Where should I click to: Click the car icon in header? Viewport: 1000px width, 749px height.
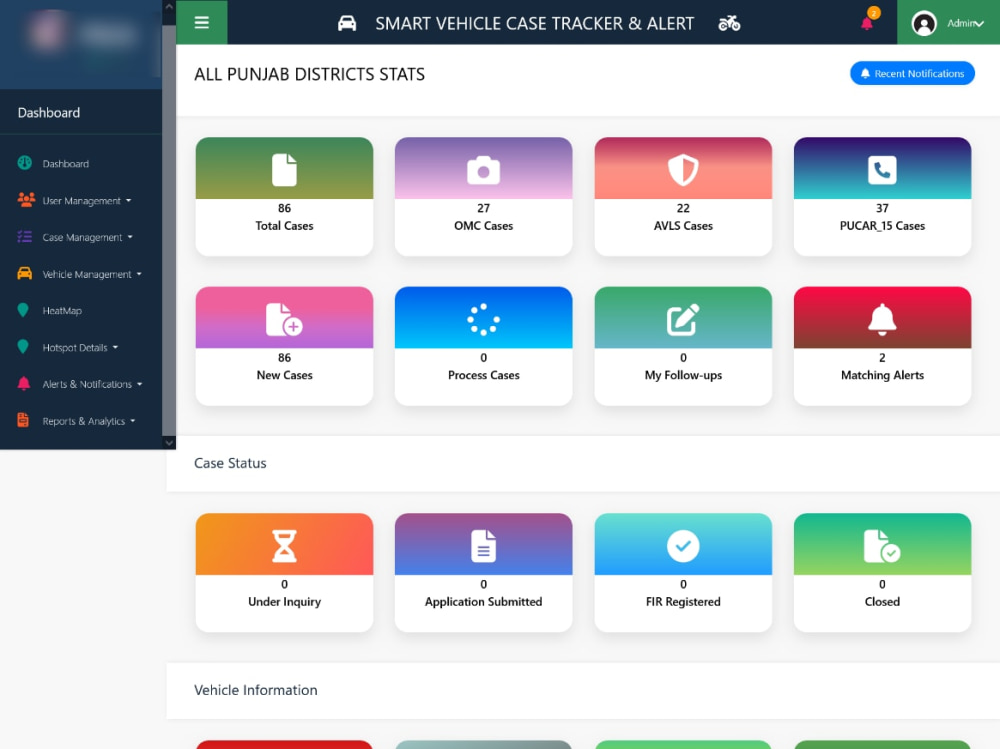(x=347, y=24)
